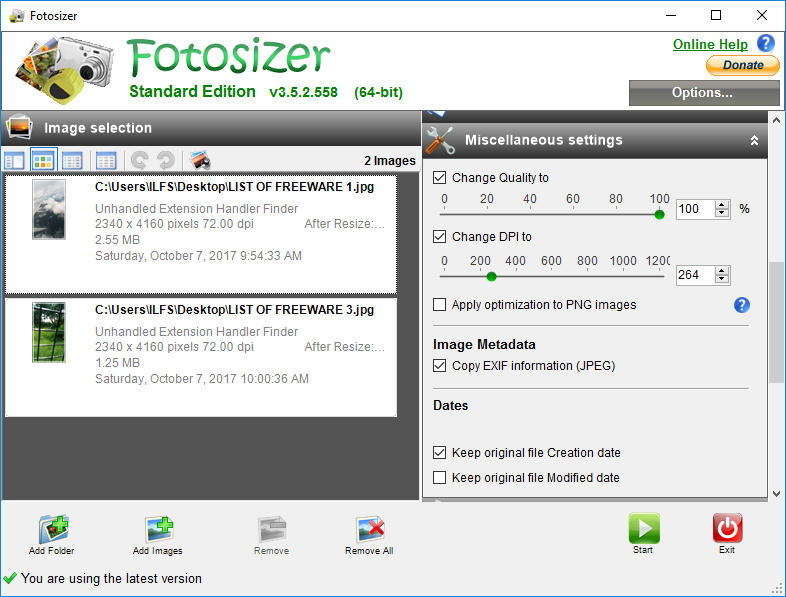Viewport: 786px width, 597px height.
Task: Click the 1.25 MB file size text
Action: [x=117, y=362]
